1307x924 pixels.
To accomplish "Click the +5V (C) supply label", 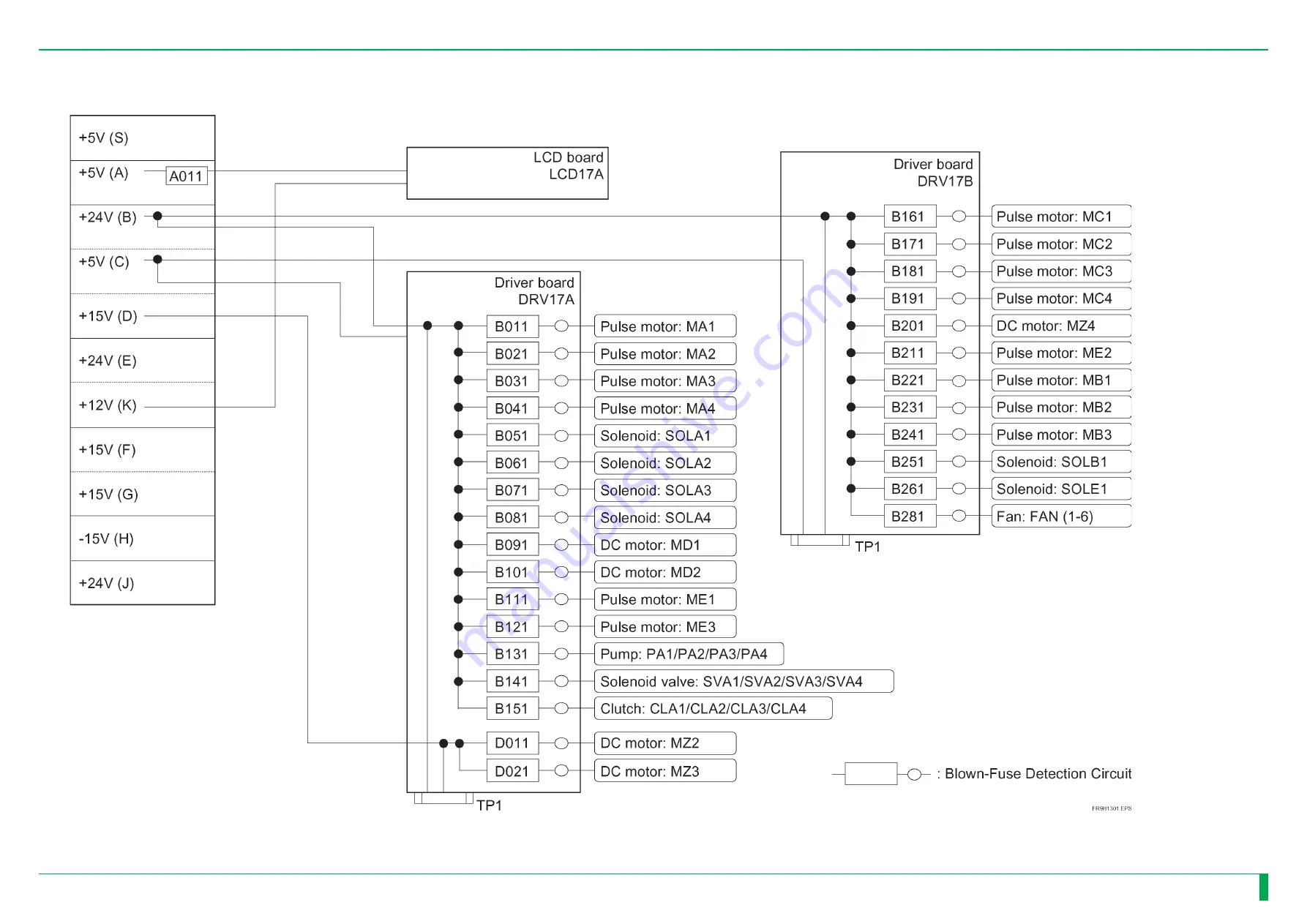I will pyautogui.click(x=104, y=262).
